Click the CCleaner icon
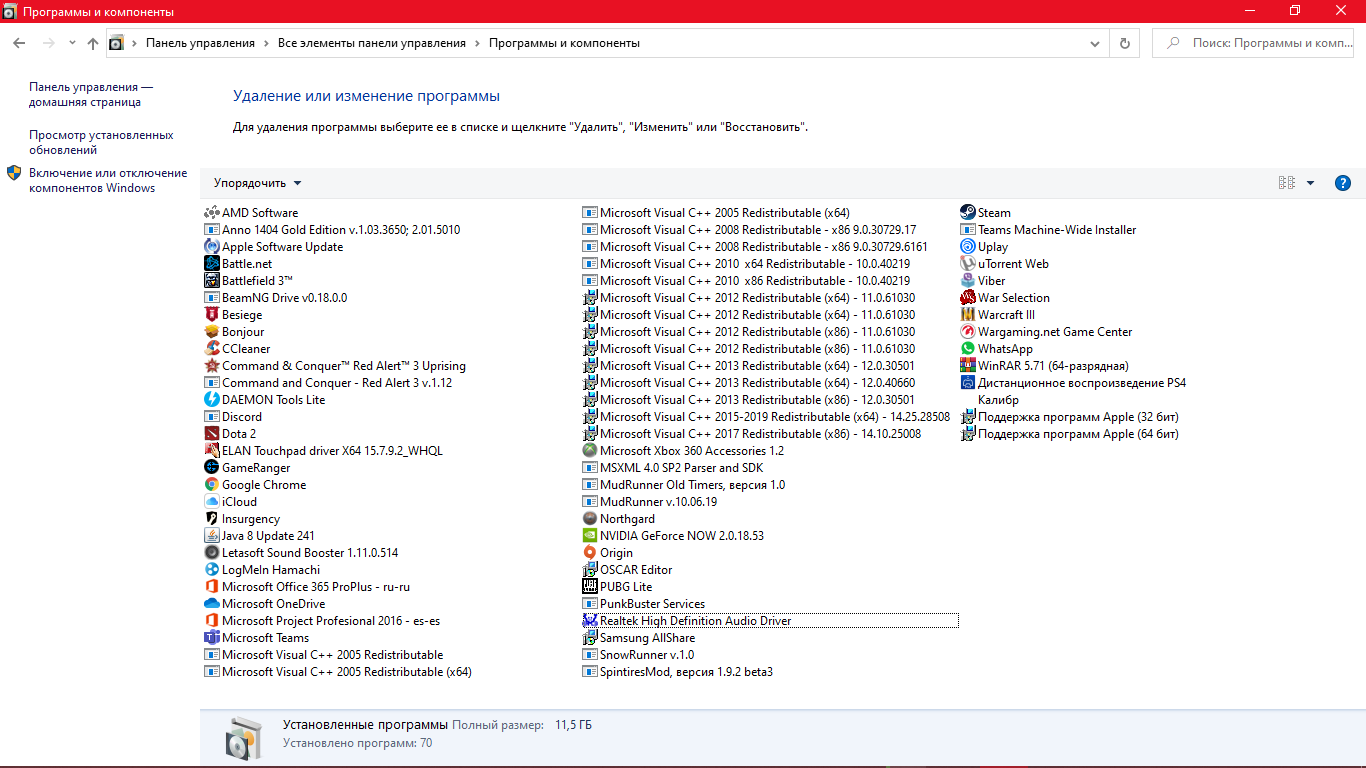Screen dimensions: 1366x768 [x=211, y=349]
